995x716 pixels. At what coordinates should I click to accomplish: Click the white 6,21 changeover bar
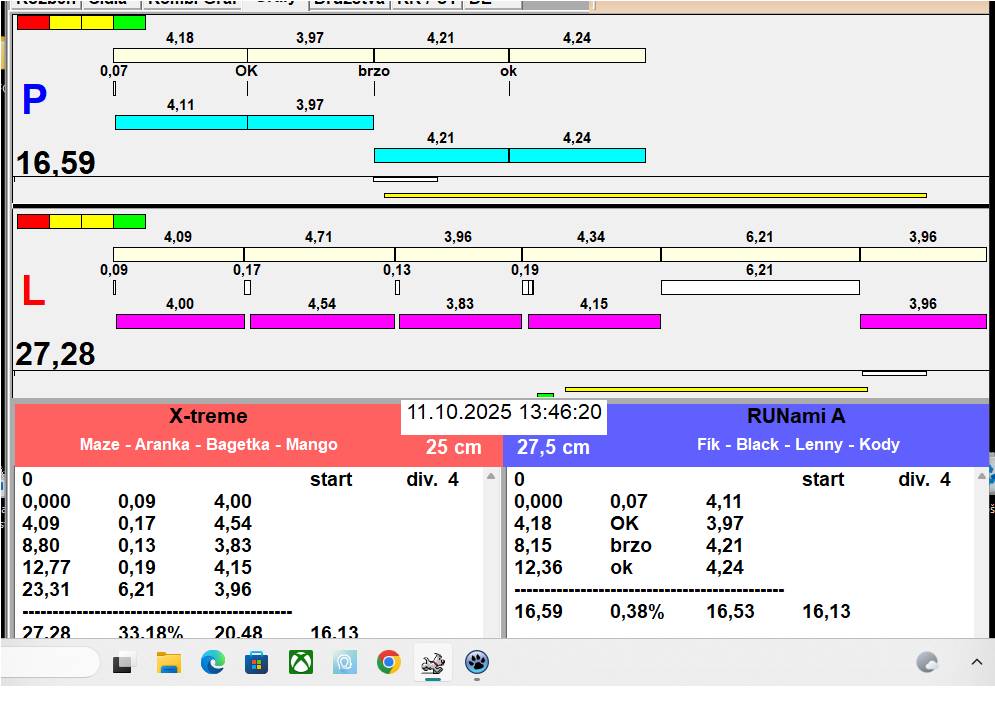(x=760, y=287)
